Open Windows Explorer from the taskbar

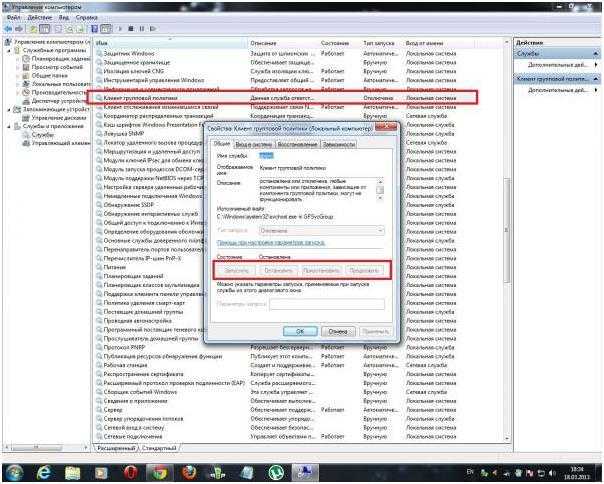[x=72, y=472]
